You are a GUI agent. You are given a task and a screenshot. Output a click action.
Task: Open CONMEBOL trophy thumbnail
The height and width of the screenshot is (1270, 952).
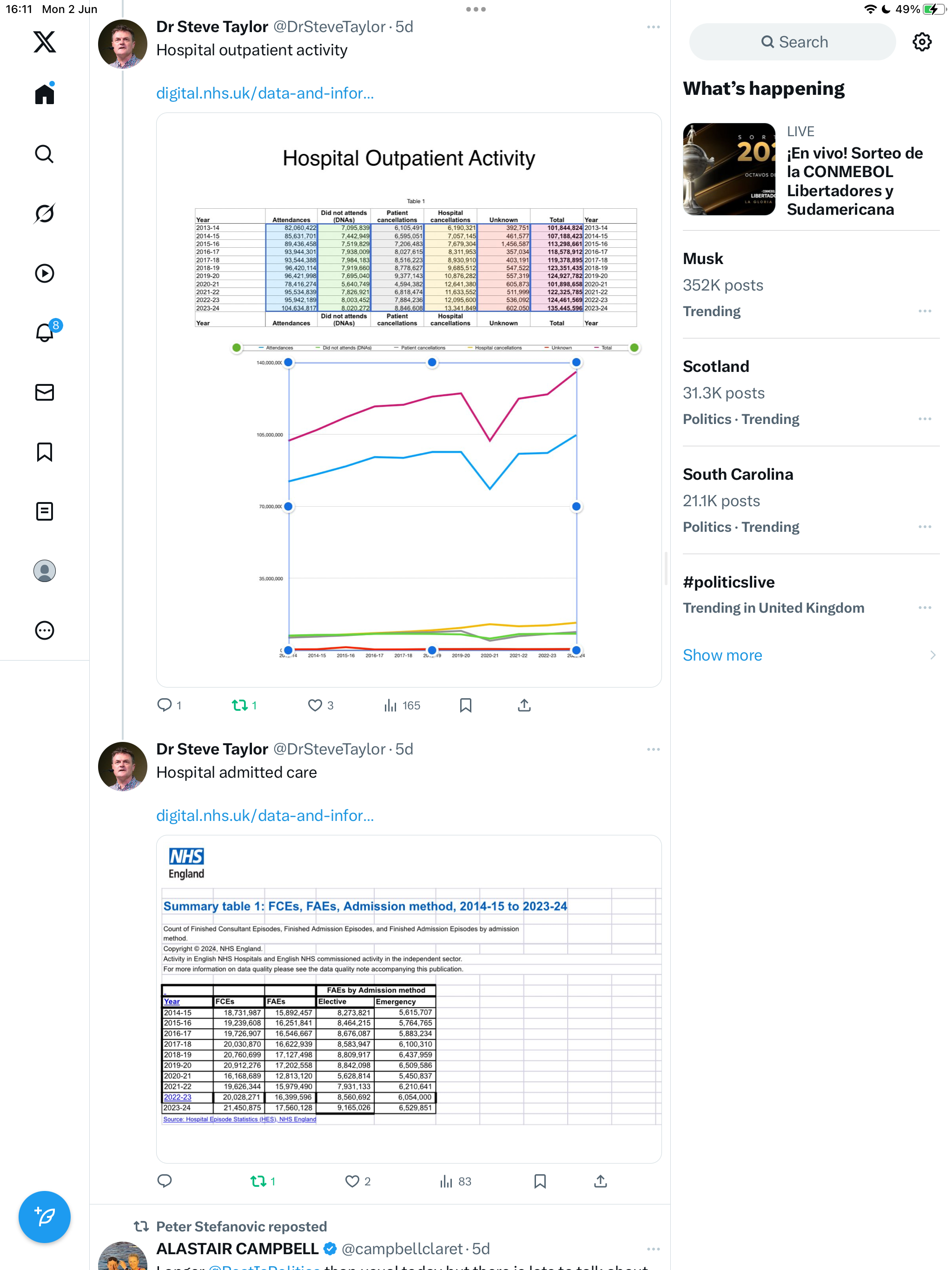[729, 169]
